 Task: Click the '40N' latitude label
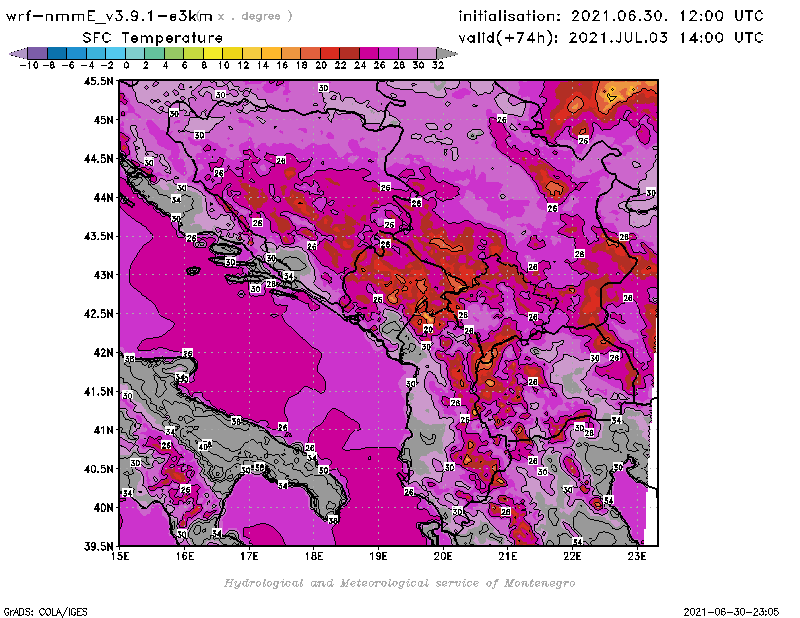point(104,508)
